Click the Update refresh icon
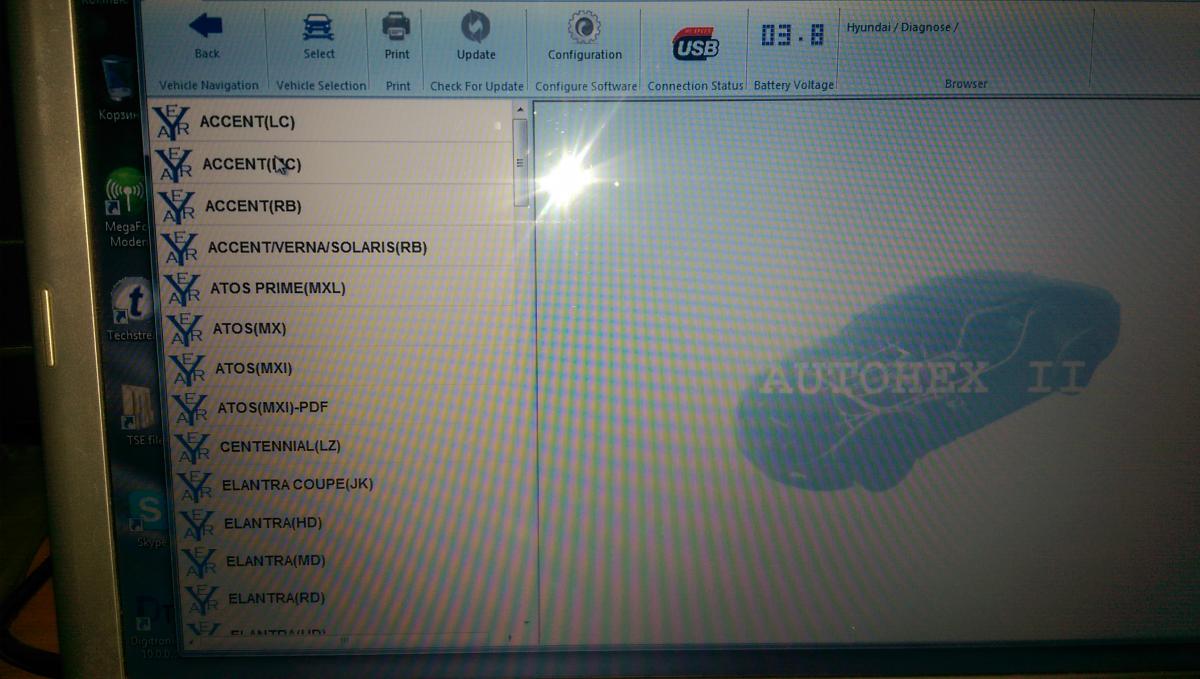 coord(475,27)
